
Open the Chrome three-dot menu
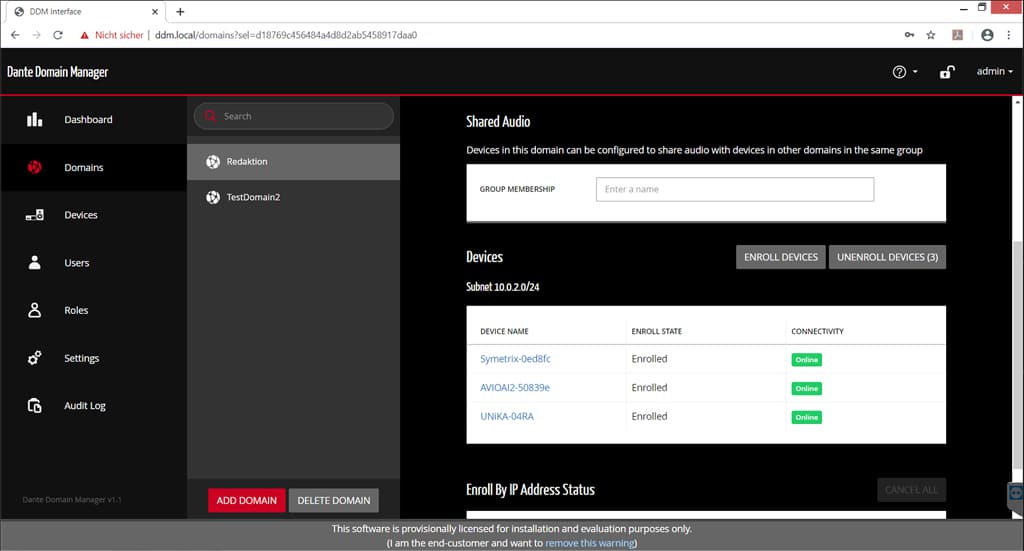[1009, 35]
